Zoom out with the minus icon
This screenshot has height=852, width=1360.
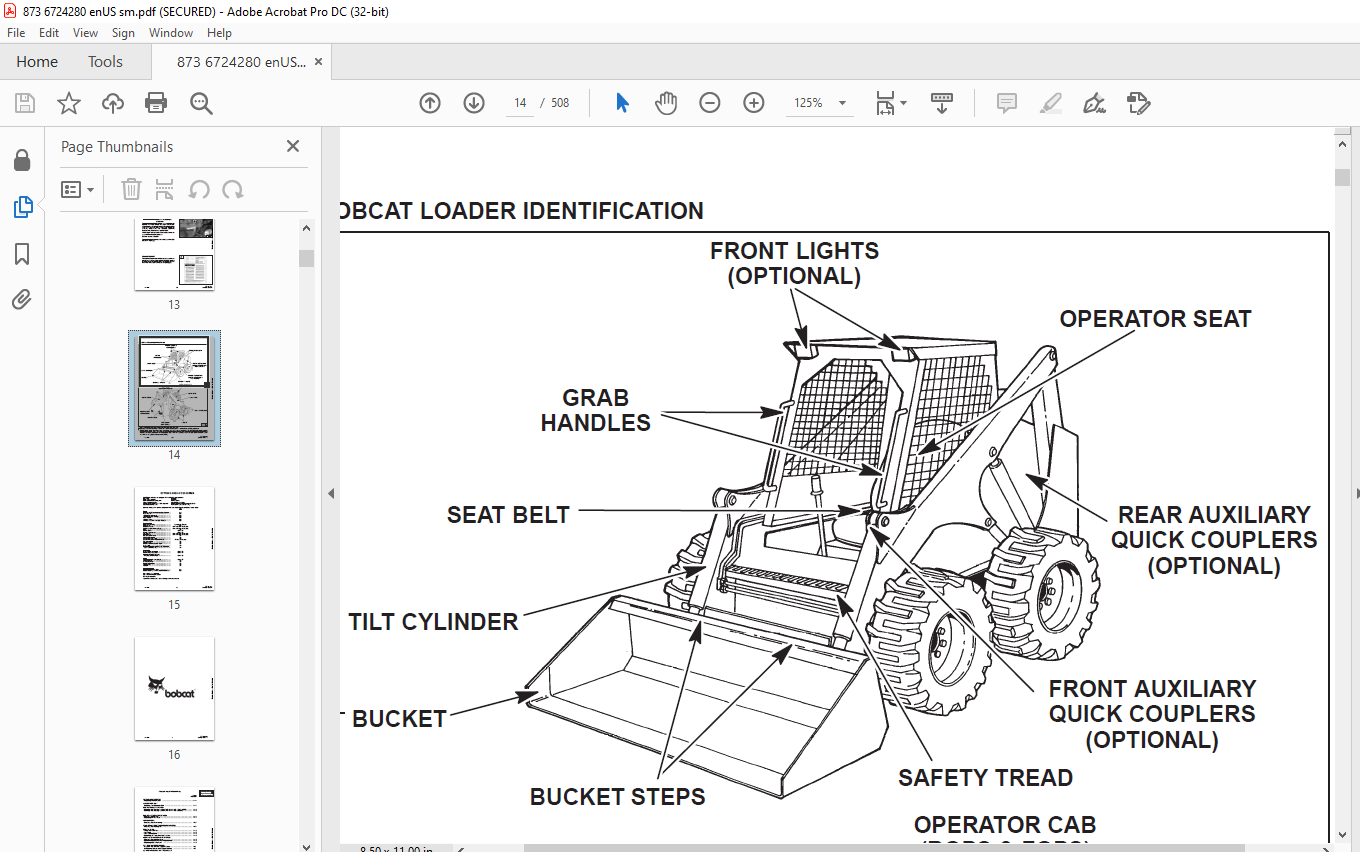point(710,103)
